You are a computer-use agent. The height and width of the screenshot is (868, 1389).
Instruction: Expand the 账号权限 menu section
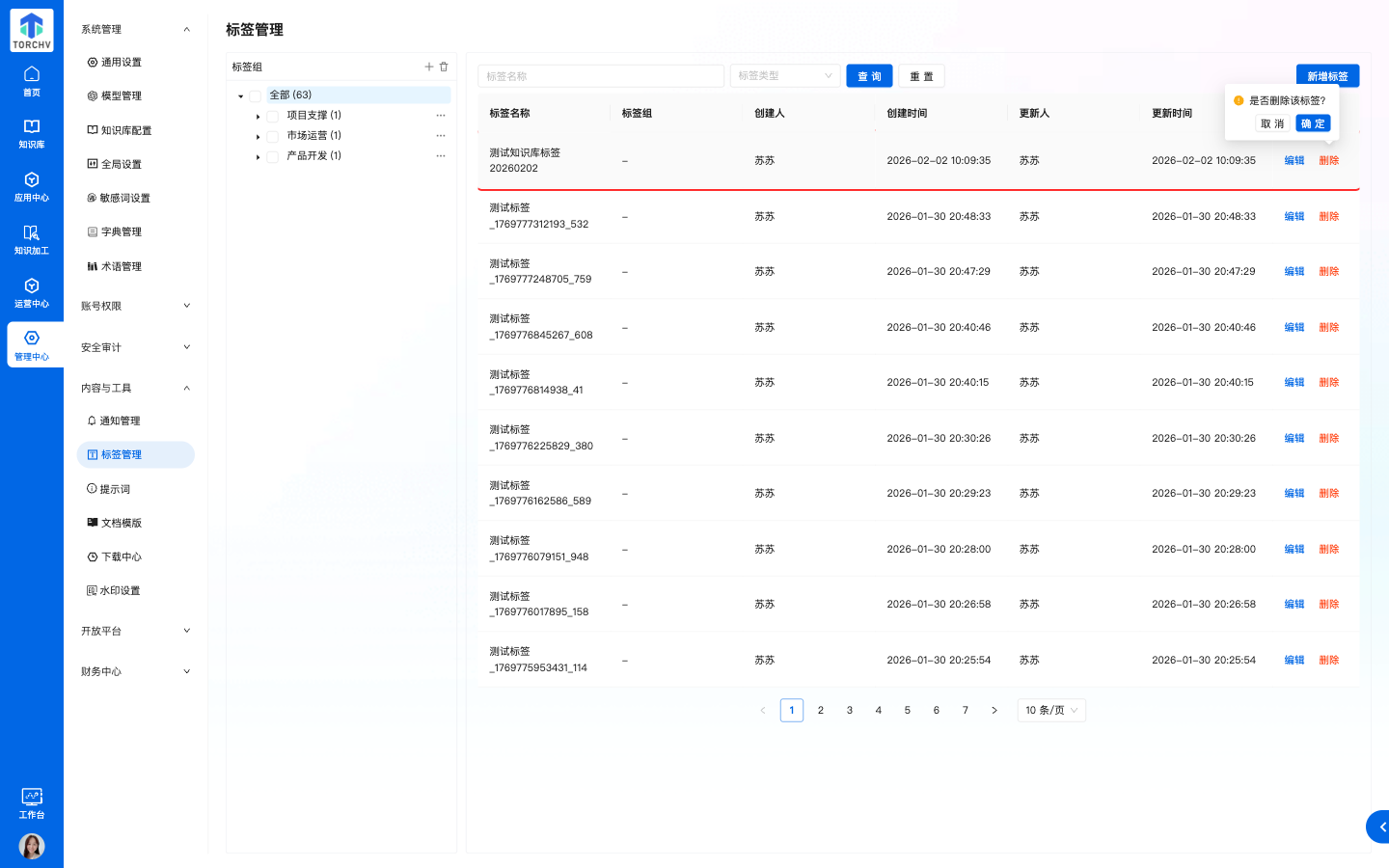click(135, 306)
